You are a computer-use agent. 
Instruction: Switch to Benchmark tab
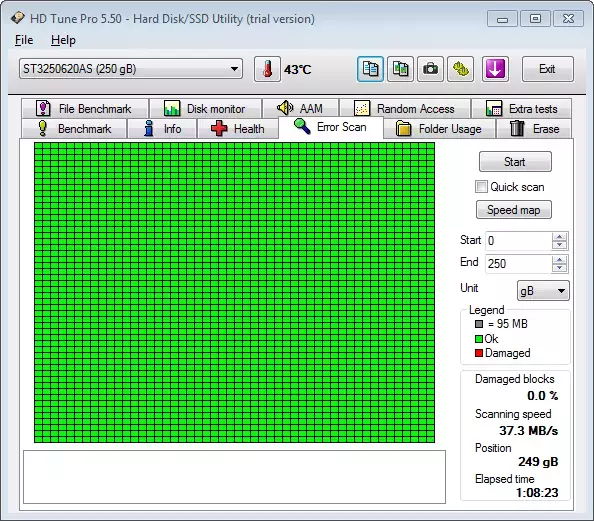[x=74, y=129]
